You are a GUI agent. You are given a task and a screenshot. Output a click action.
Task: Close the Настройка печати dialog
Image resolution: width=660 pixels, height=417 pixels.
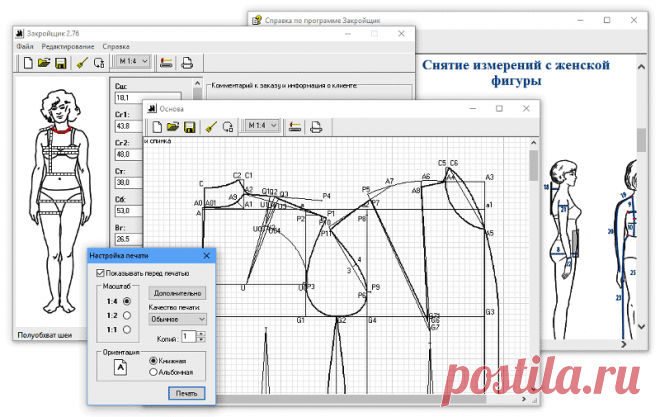pos(207,255)
